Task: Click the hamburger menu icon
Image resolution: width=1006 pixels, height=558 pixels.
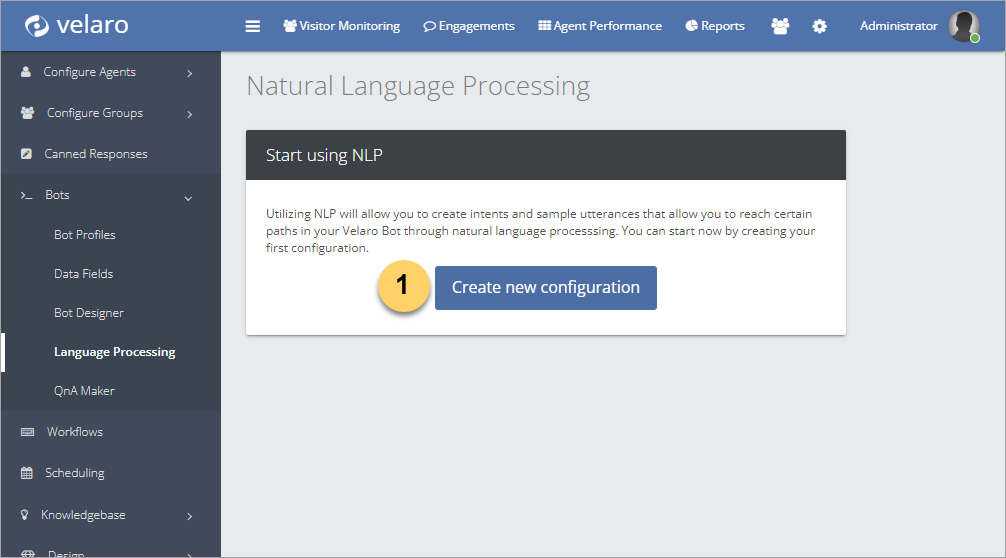Action: 253,26
